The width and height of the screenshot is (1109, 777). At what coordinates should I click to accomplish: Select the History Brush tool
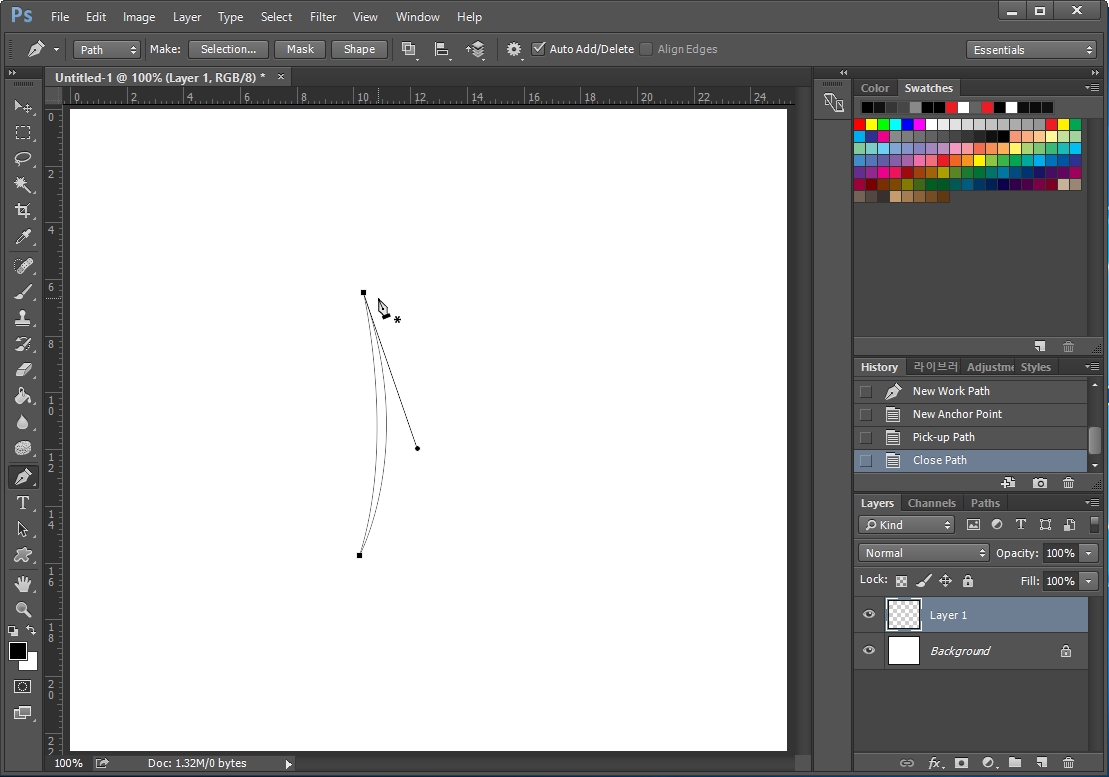23,344
